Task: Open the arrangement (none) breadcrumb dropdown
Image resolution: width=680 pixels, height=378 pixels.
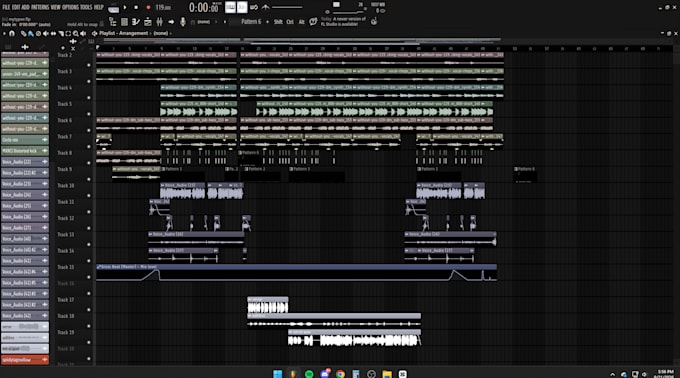Action: tap(161, 33)
